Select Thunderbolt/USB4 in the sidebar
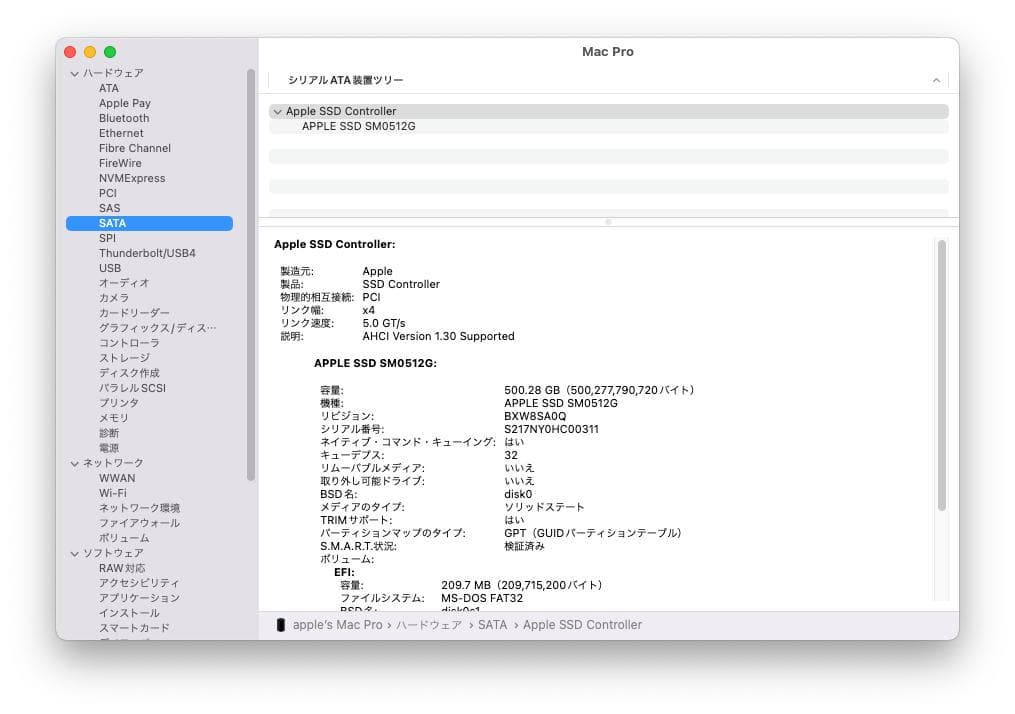 146,253
